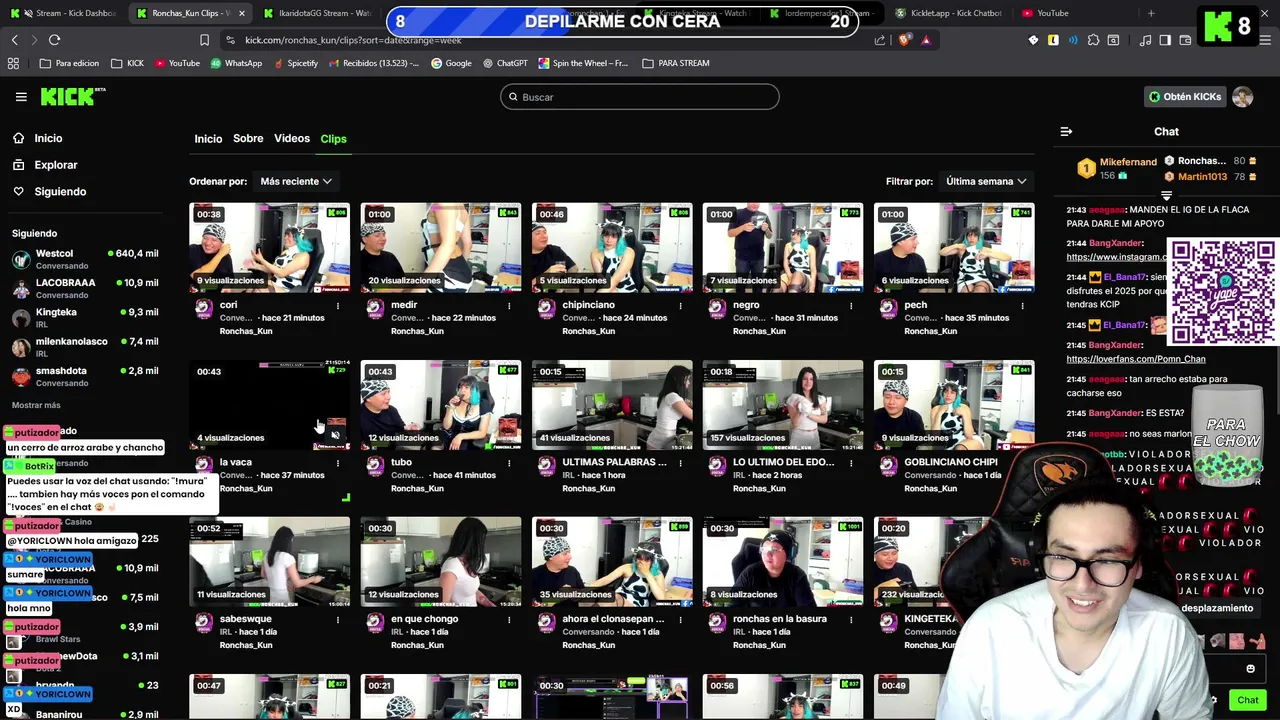Open options menu for clip 'sabeswque'

click(x=338, y=620)
